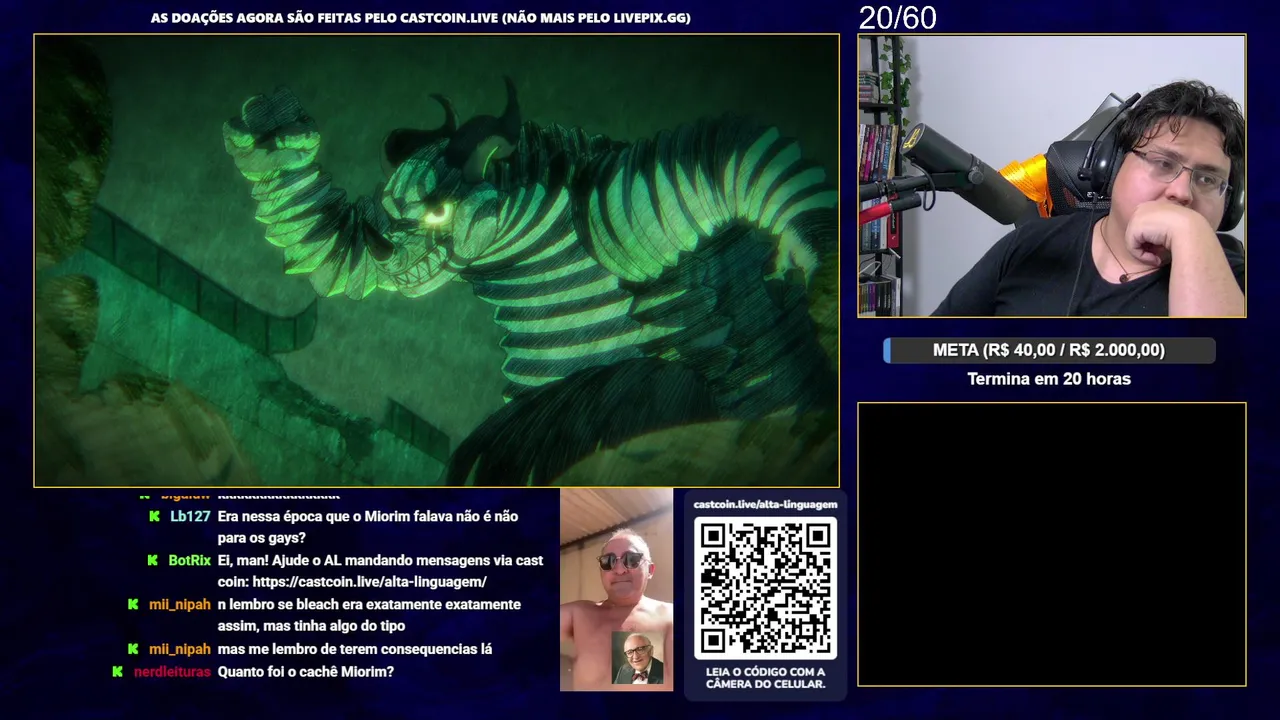Click the "Termina em 20 horas" text
The width and height of the screenshot is (1280, 720).
(x=1049, y=379)
